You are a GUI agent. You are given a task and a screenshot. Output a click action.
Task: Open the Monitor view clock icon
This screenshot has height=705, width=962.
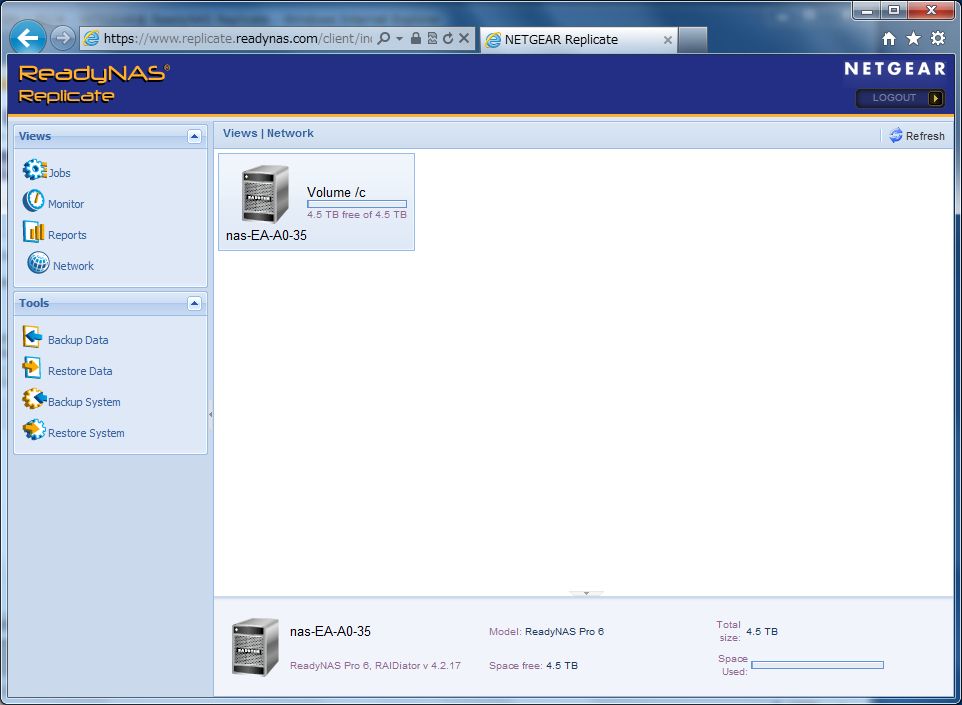coord(33,202)
